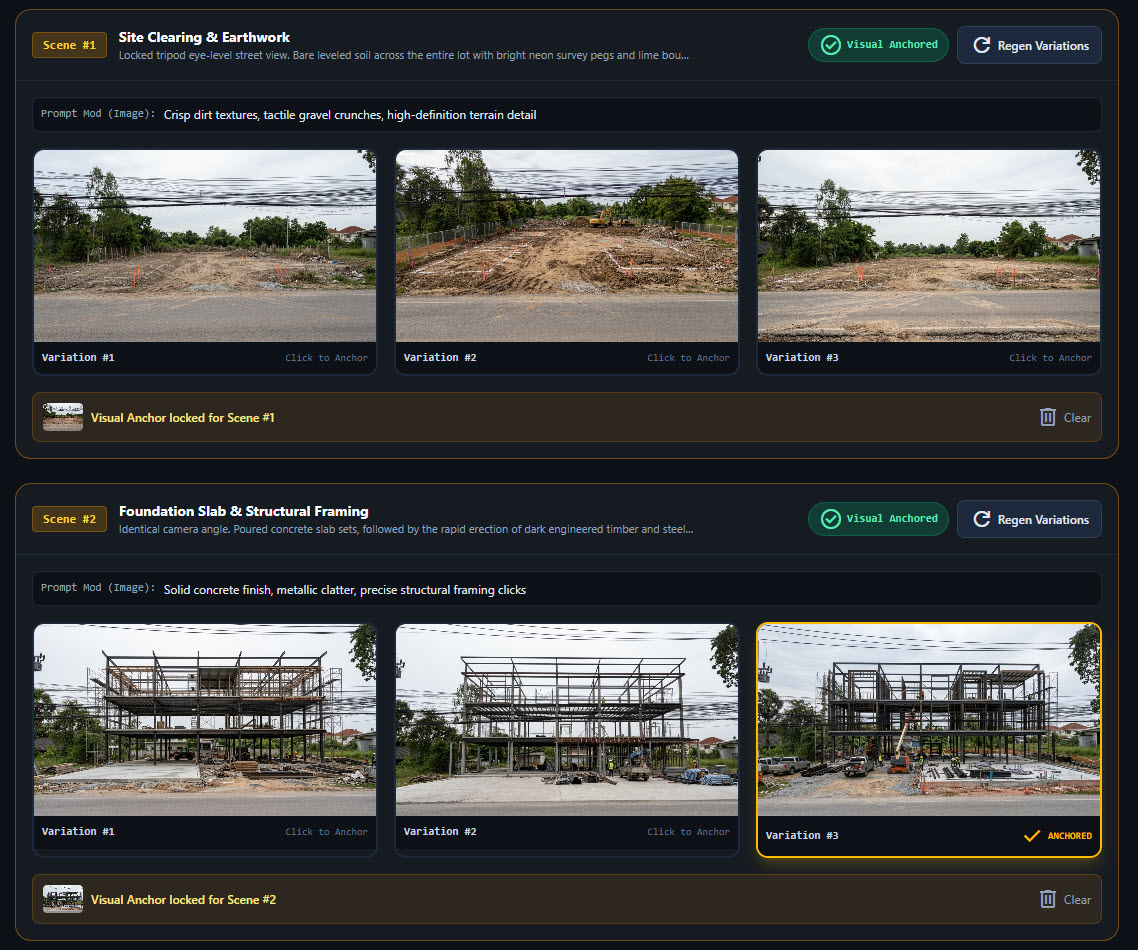
Task: Click the trash icon for Scene #1 anchor
Action: [1047, 417]
